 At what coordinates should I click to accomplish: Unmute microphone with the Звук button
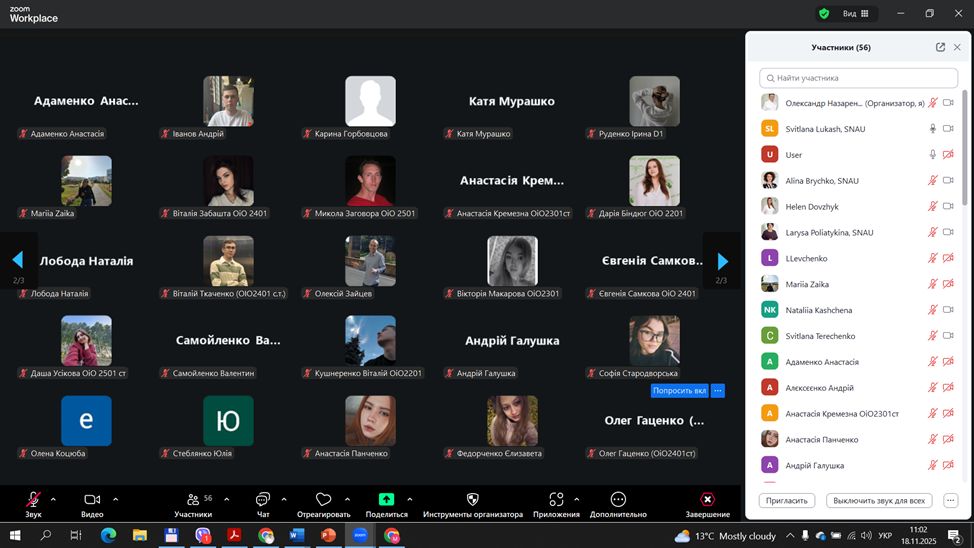[33, 499]
